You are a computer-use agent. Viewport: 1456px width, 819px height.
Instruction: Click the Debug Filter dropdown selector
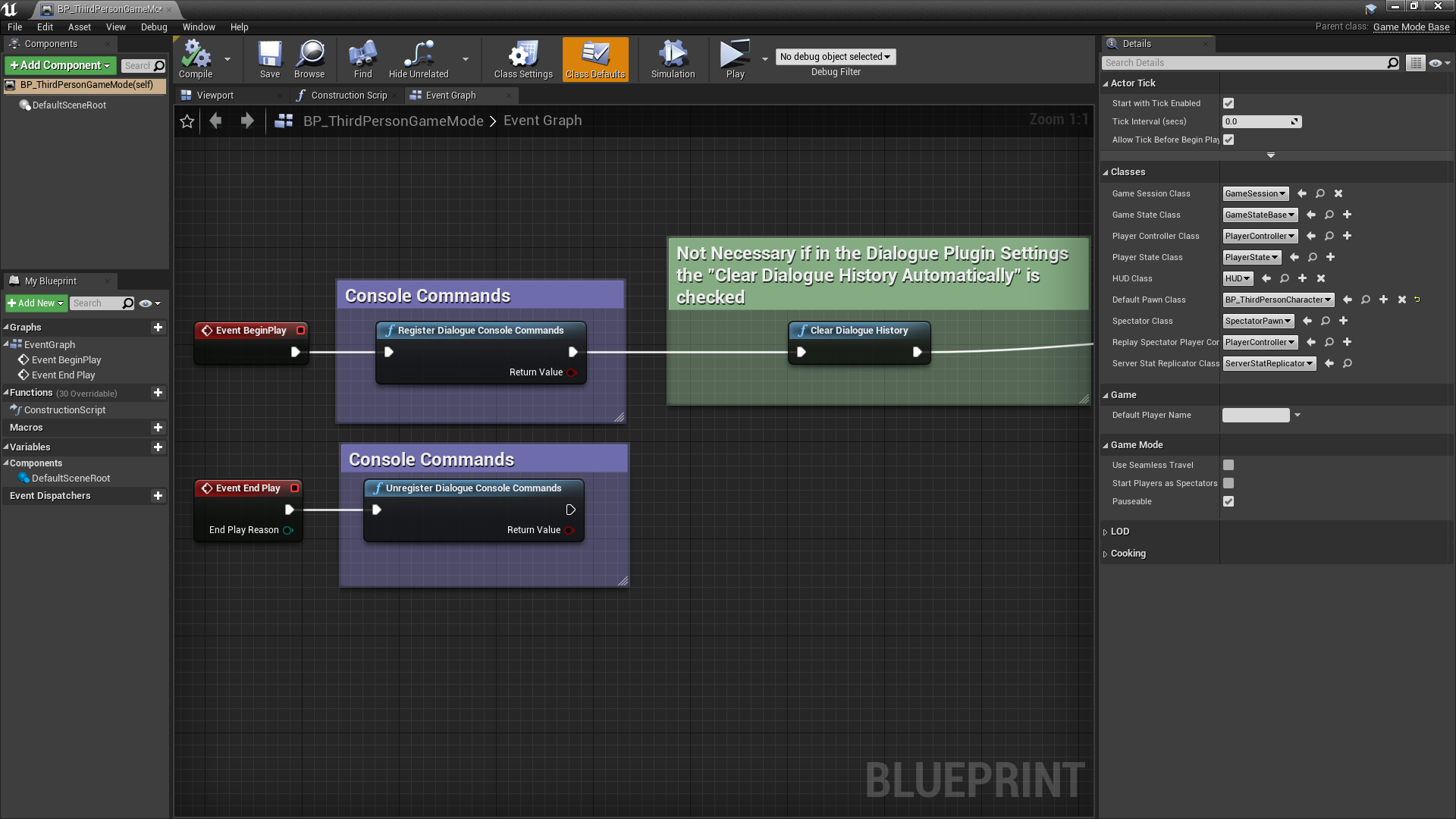point(835,56)
